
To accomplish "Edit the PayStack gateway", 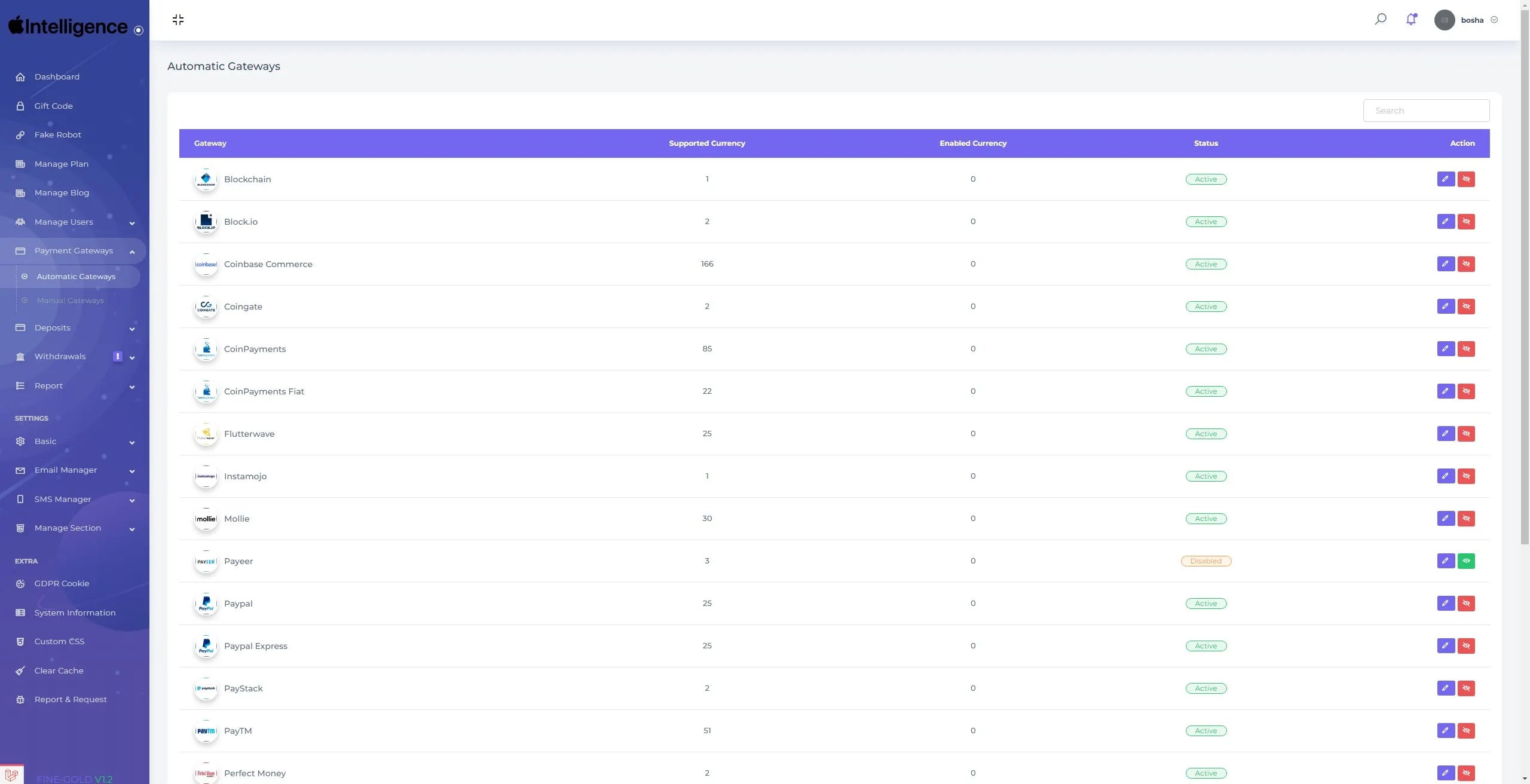I will click(1446, 688).
